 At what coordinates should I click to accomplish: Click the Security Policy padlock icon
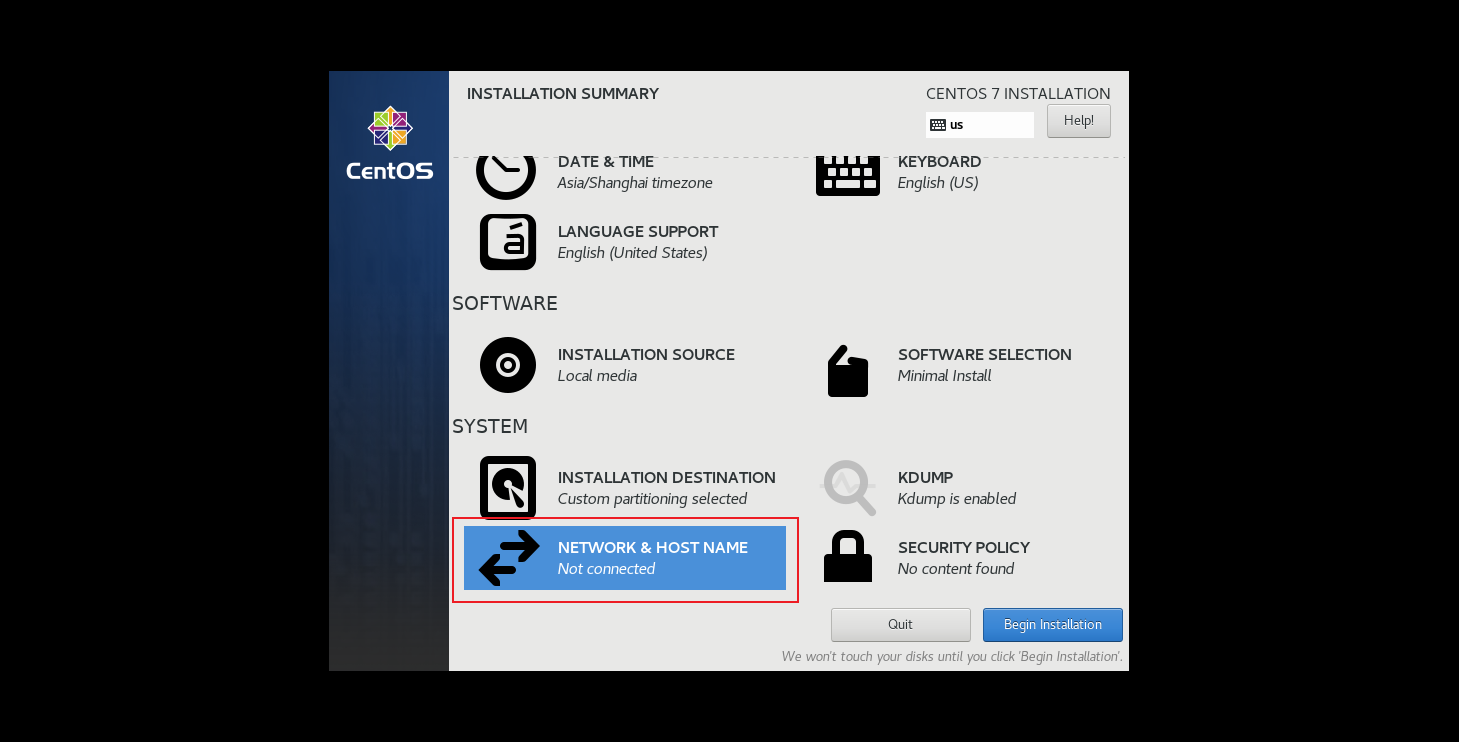point(848,556)
